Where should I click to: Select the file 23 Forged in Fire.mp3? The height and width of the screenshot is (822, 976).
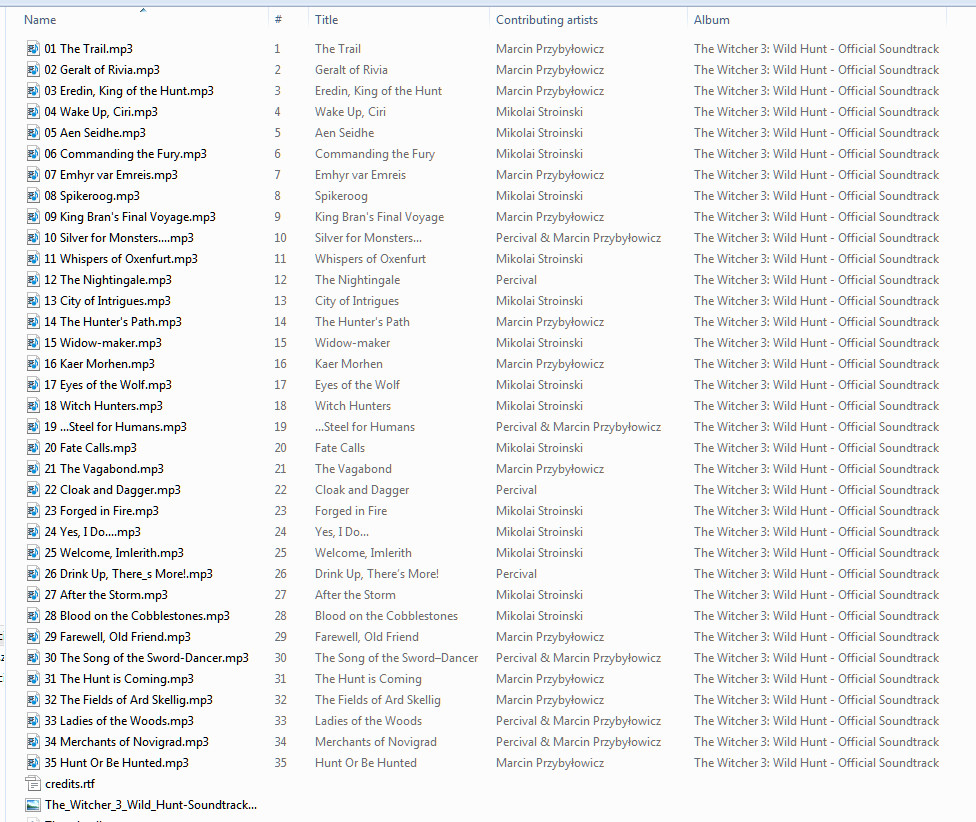[101, 511]
